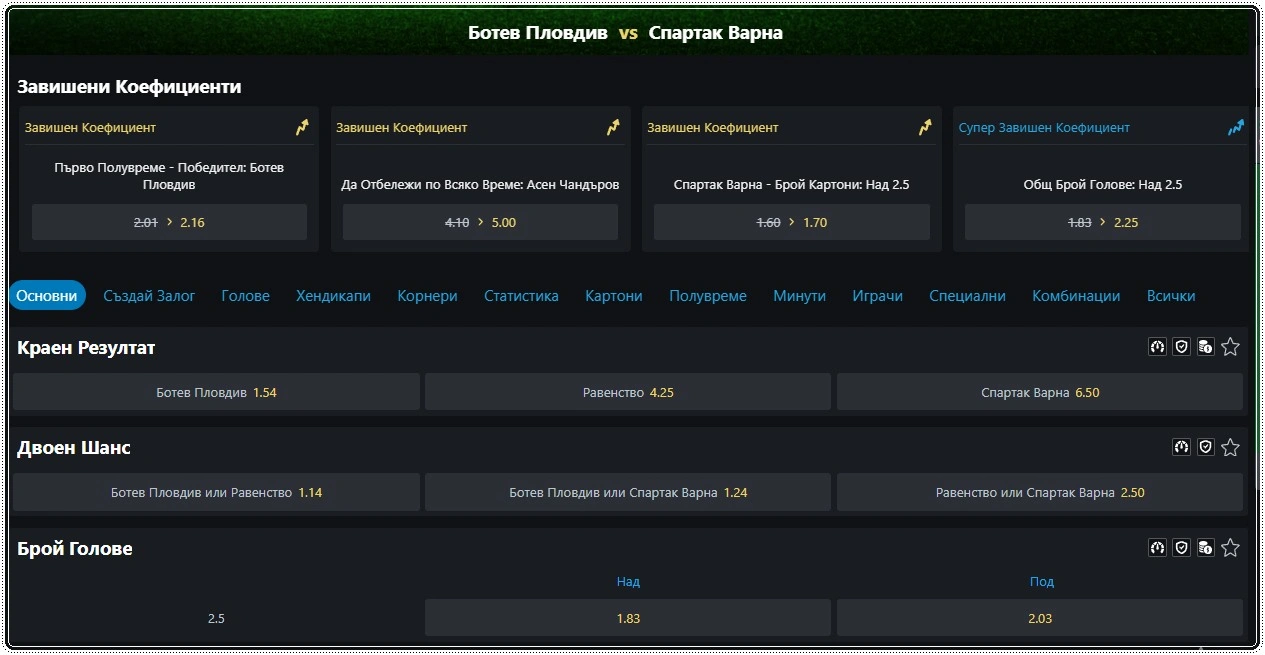Switch to the Специални tab

tap(967, 296)
